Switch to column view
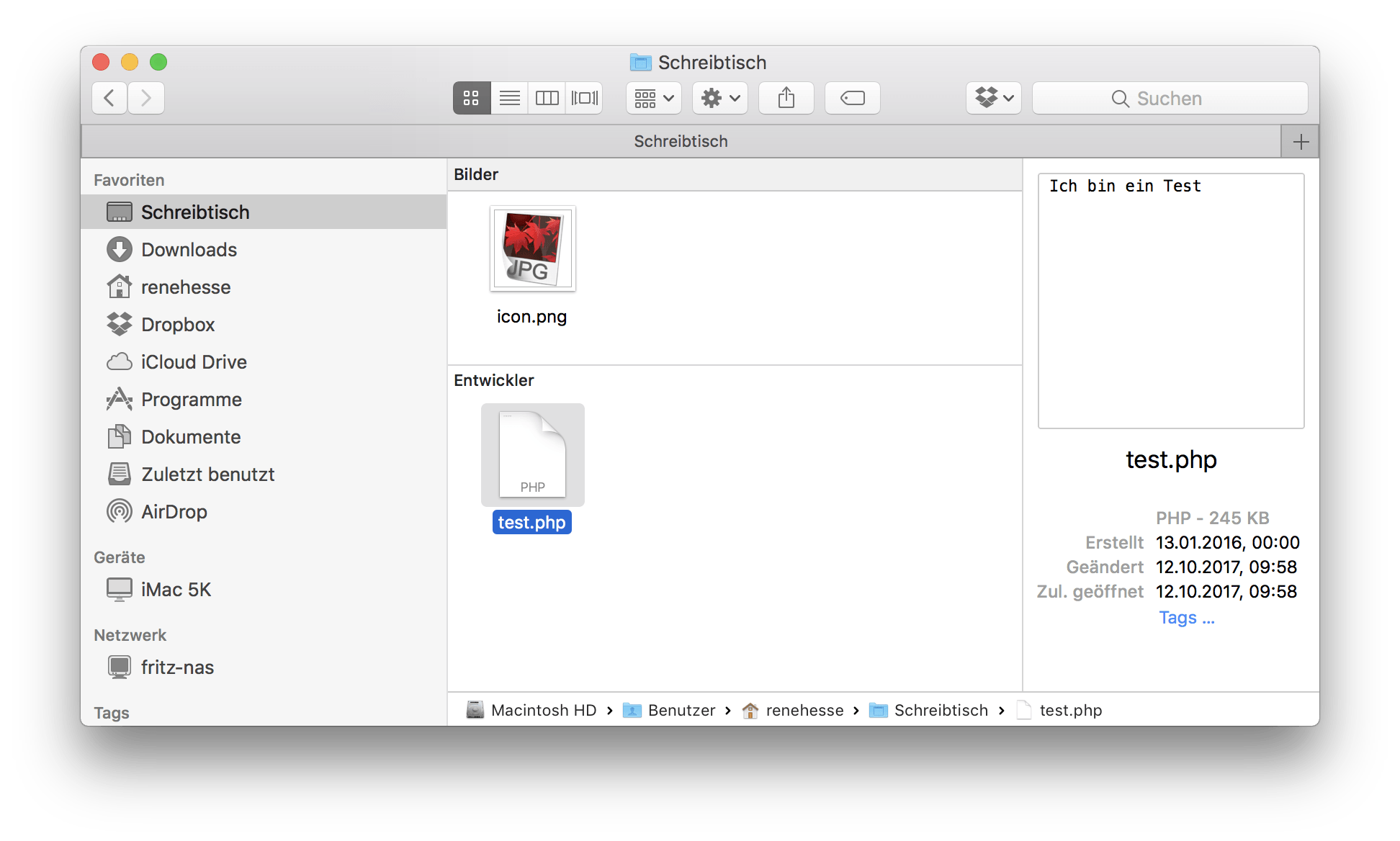Image resolution: width=1400 pixels, height=841 pixels. (x=547, y=98)
